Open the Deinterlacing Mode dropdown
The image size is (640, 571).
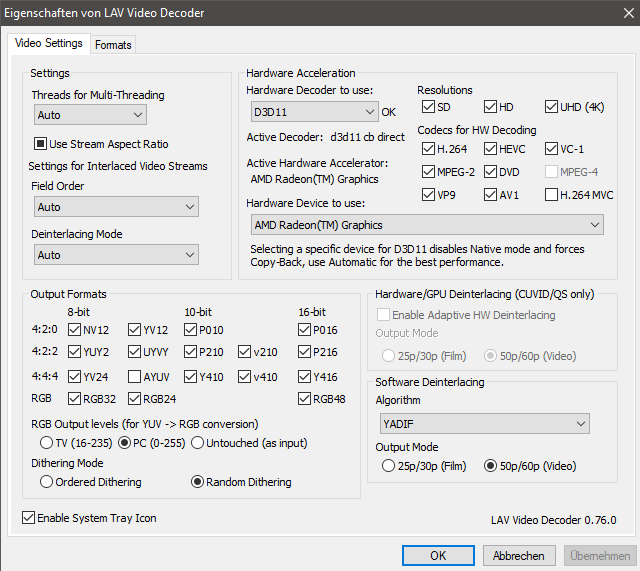115,255
